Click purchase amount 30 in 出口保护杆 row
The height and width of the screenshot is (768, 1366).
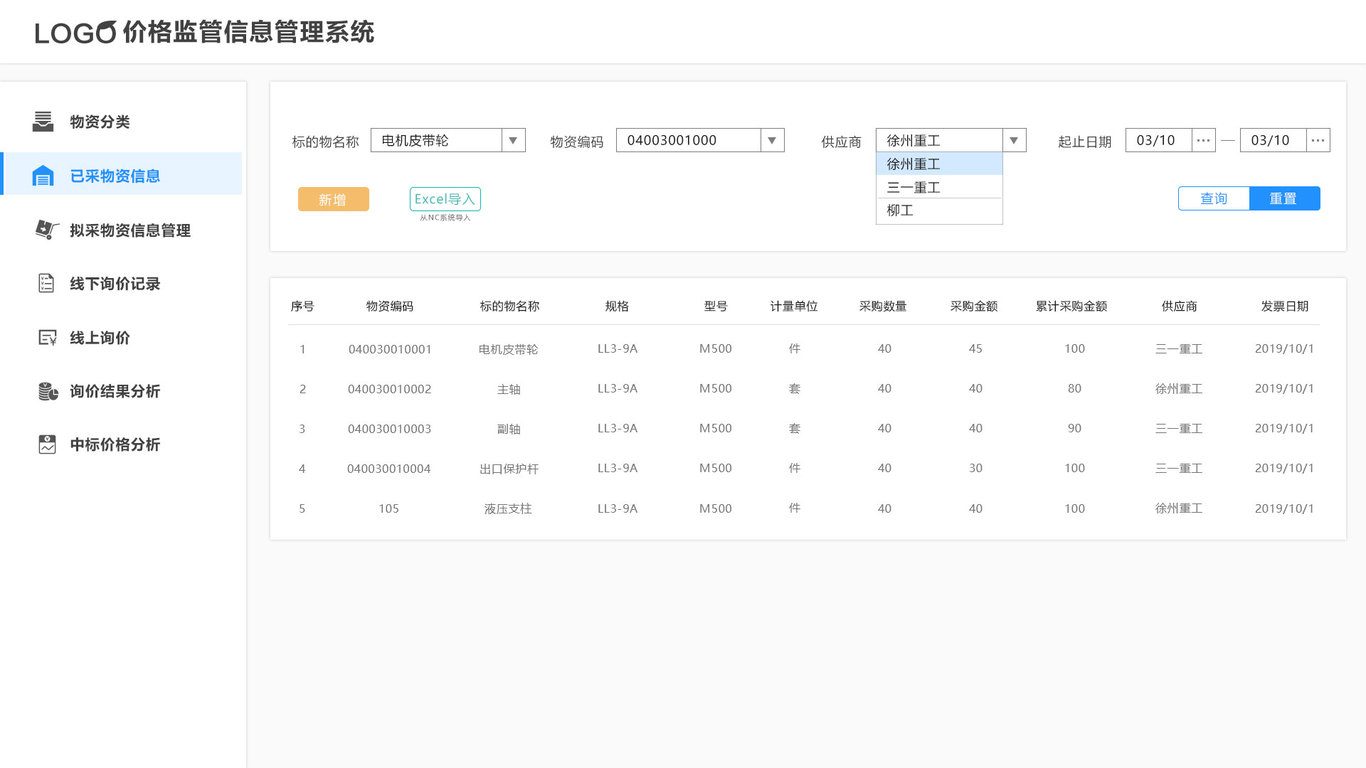click(x=975, y=469)
